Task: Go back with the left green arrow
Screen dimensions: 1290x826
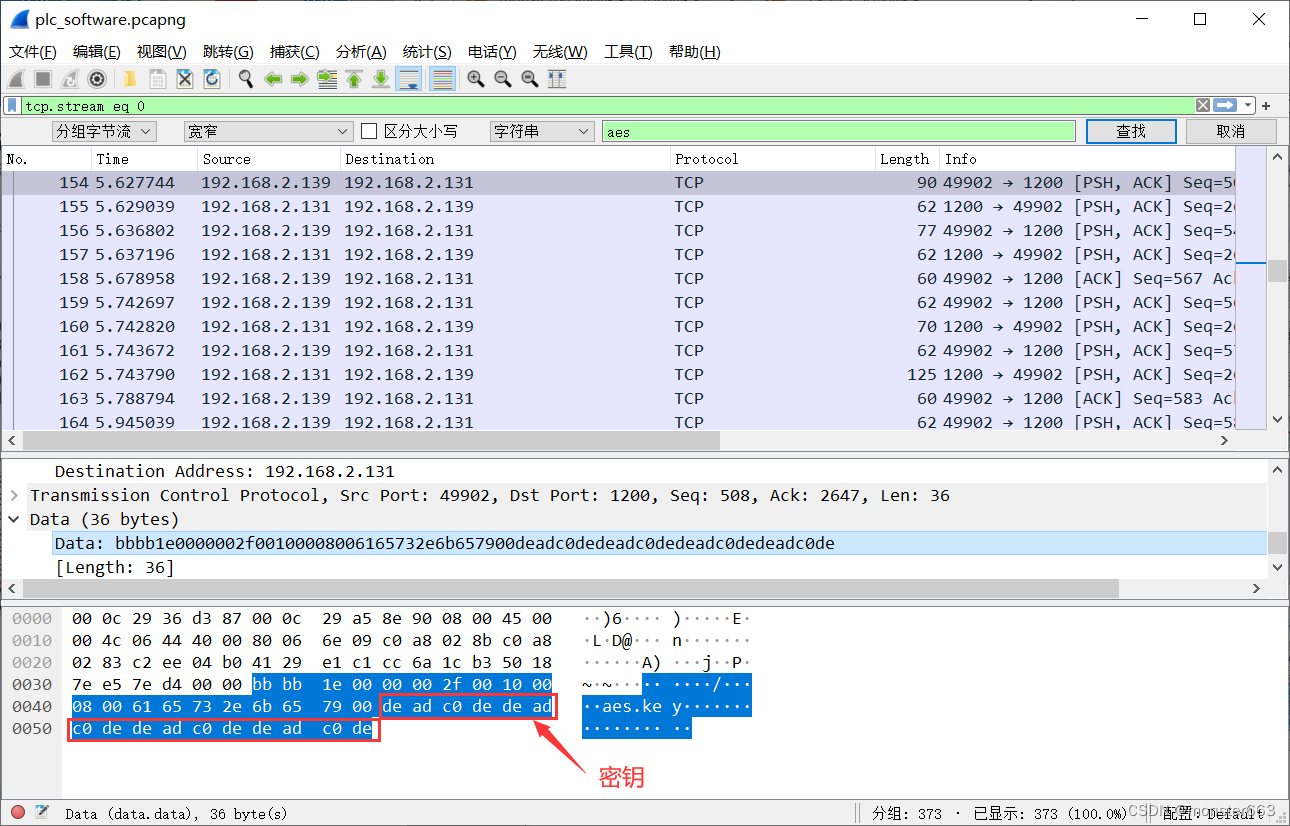Action: [x=272, y=79]
